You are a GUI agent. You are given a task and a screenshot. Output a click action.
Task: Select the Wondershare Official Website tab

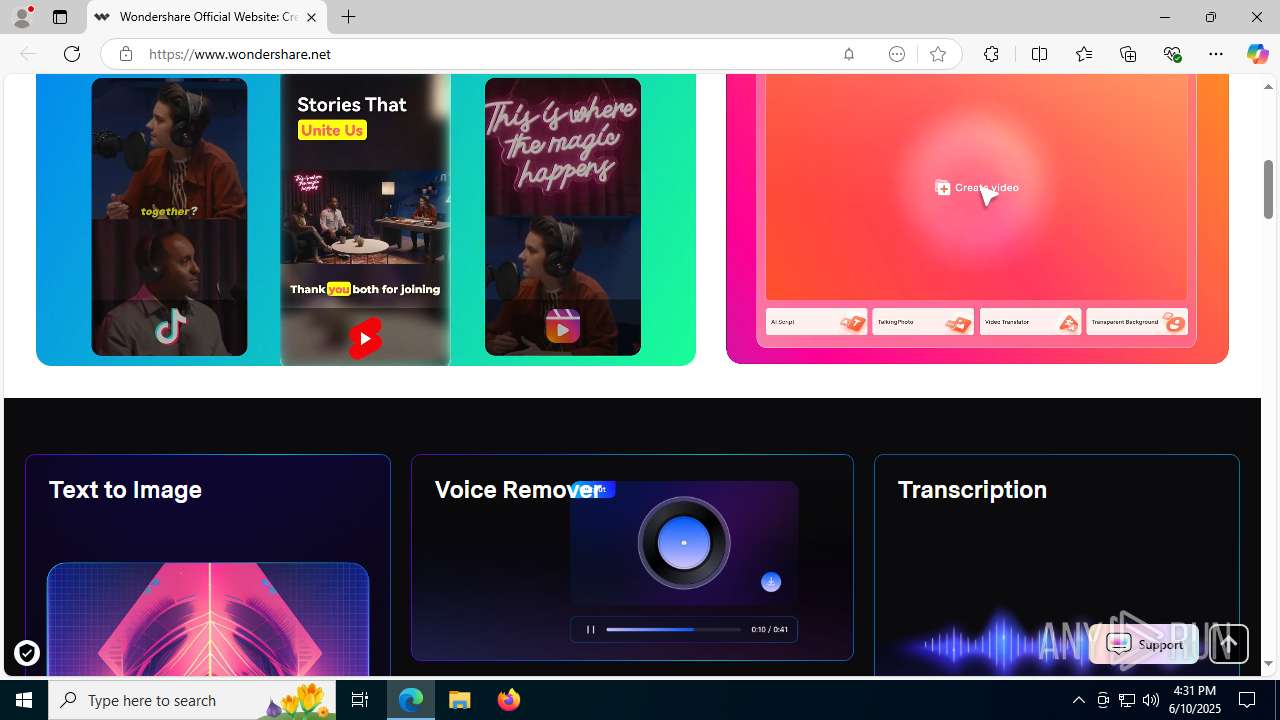[207, 17]
